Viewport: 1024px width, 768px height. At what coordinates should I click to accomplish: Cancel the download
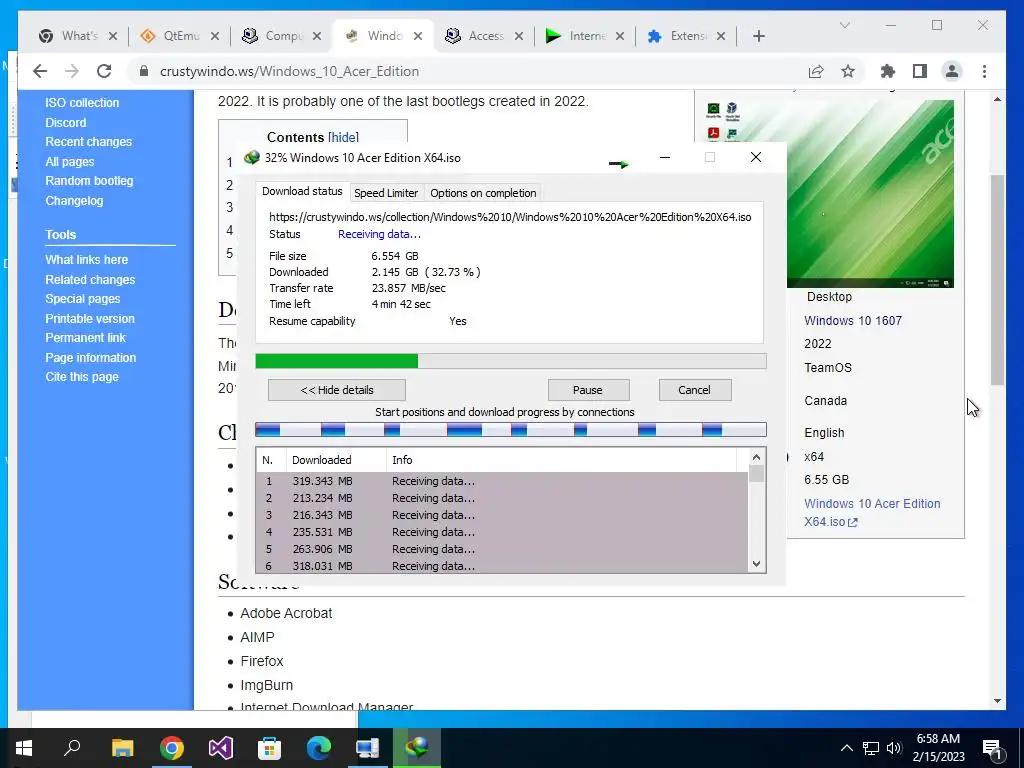(x=695, y=390)
